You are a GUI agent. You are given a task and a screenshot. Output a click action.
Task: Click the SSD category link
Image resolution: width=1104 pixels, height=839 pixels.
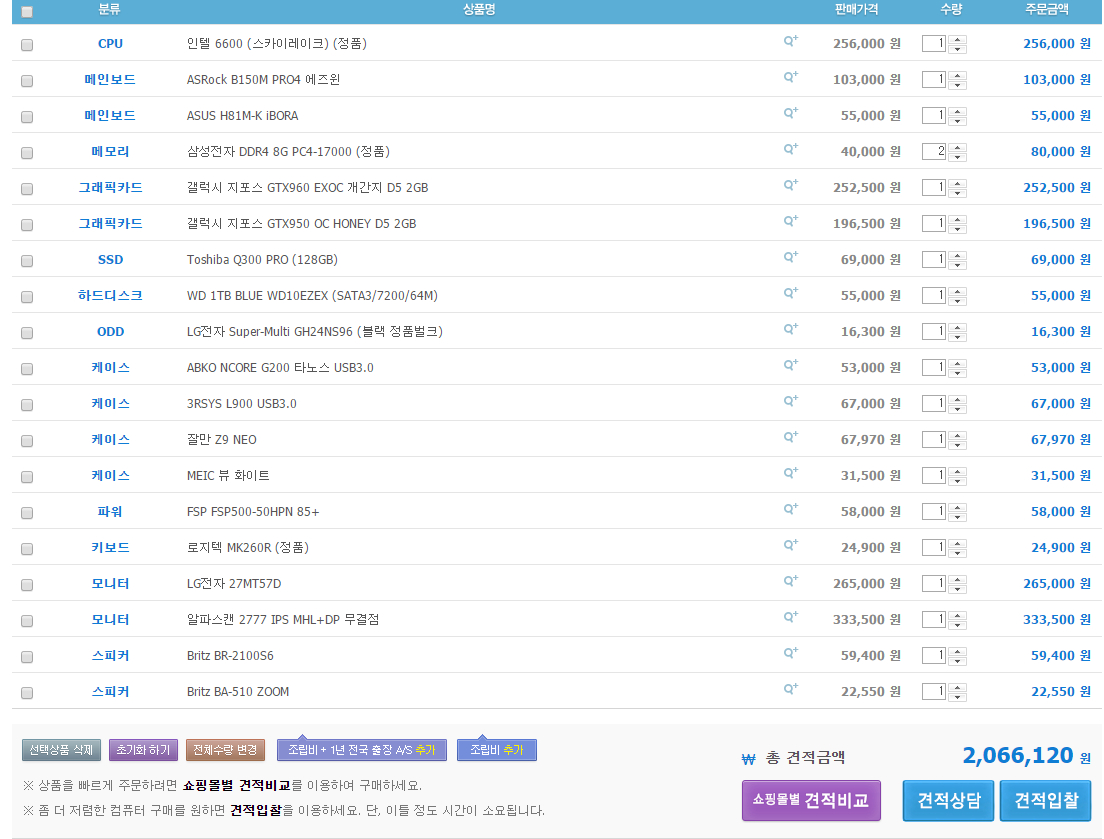(x=110, y=260)
